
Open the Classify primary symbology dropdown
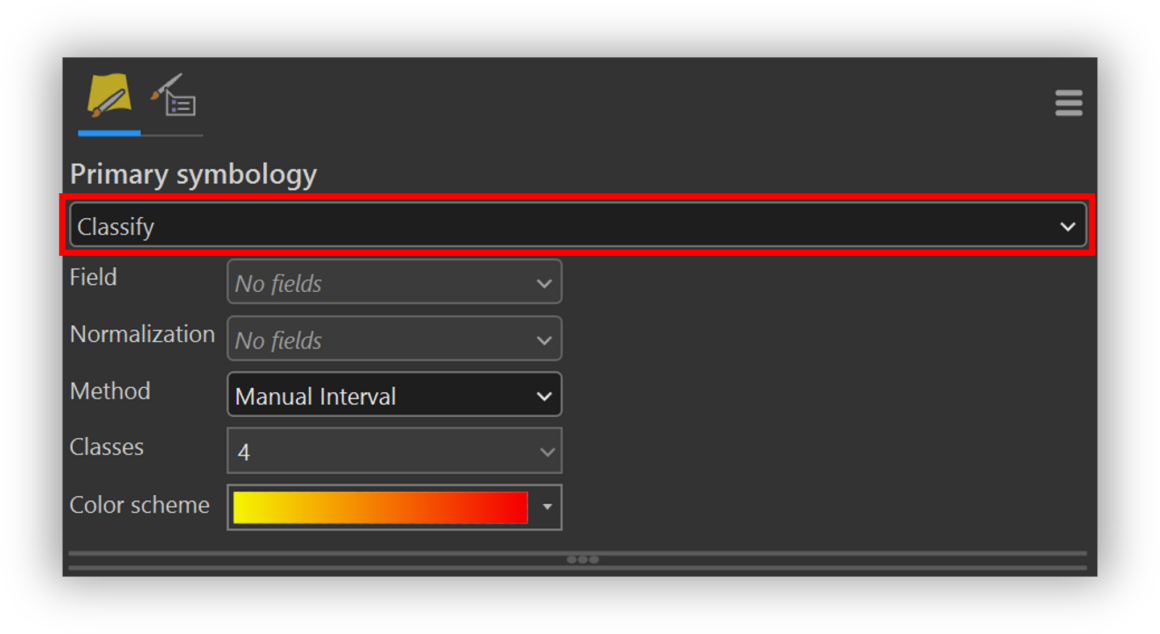click(578, 226)
